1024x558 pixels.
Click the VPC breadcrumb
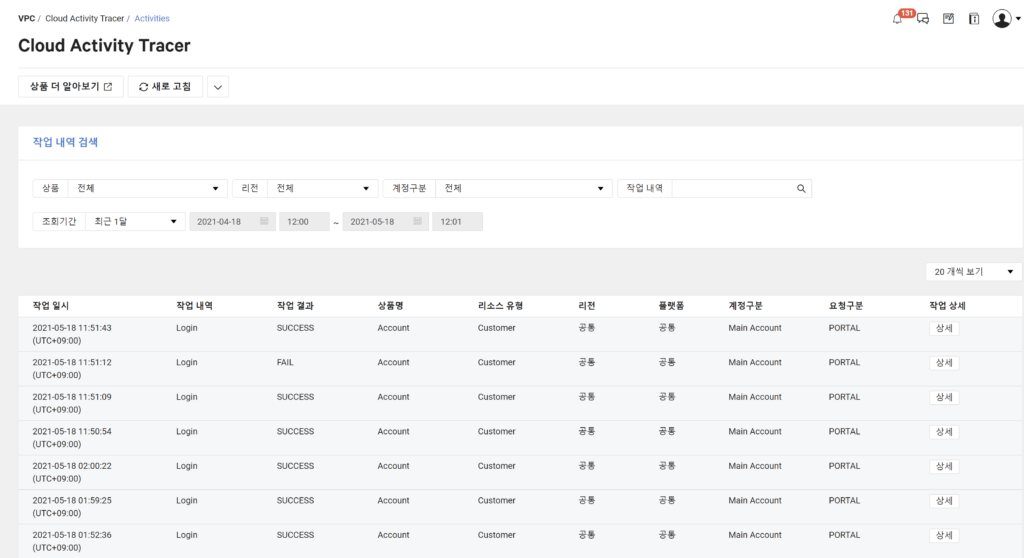(27, 18)
